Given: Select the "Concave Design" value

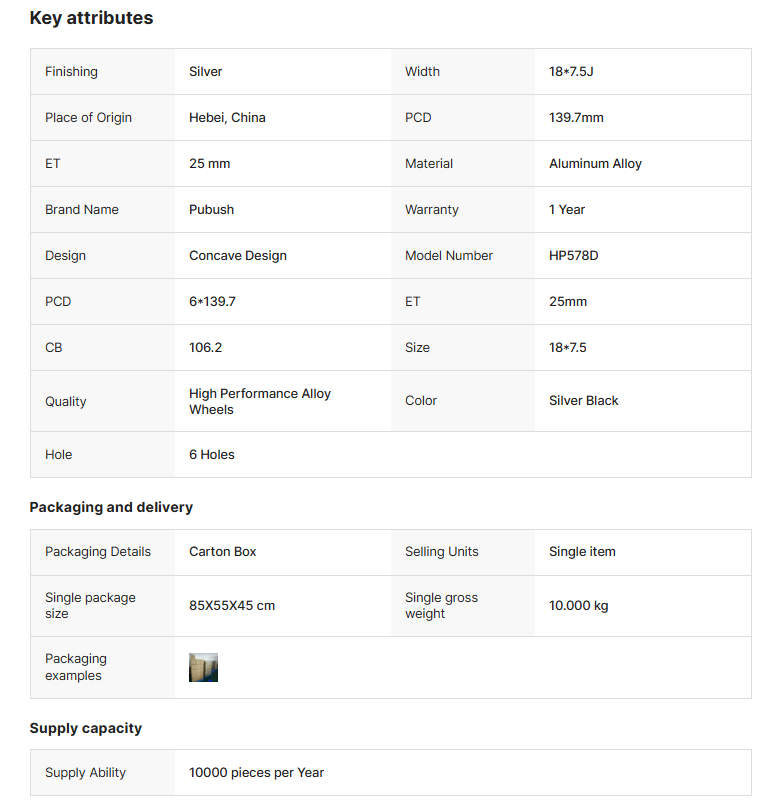Looking at the screenshot, I should tap(238, 256).
